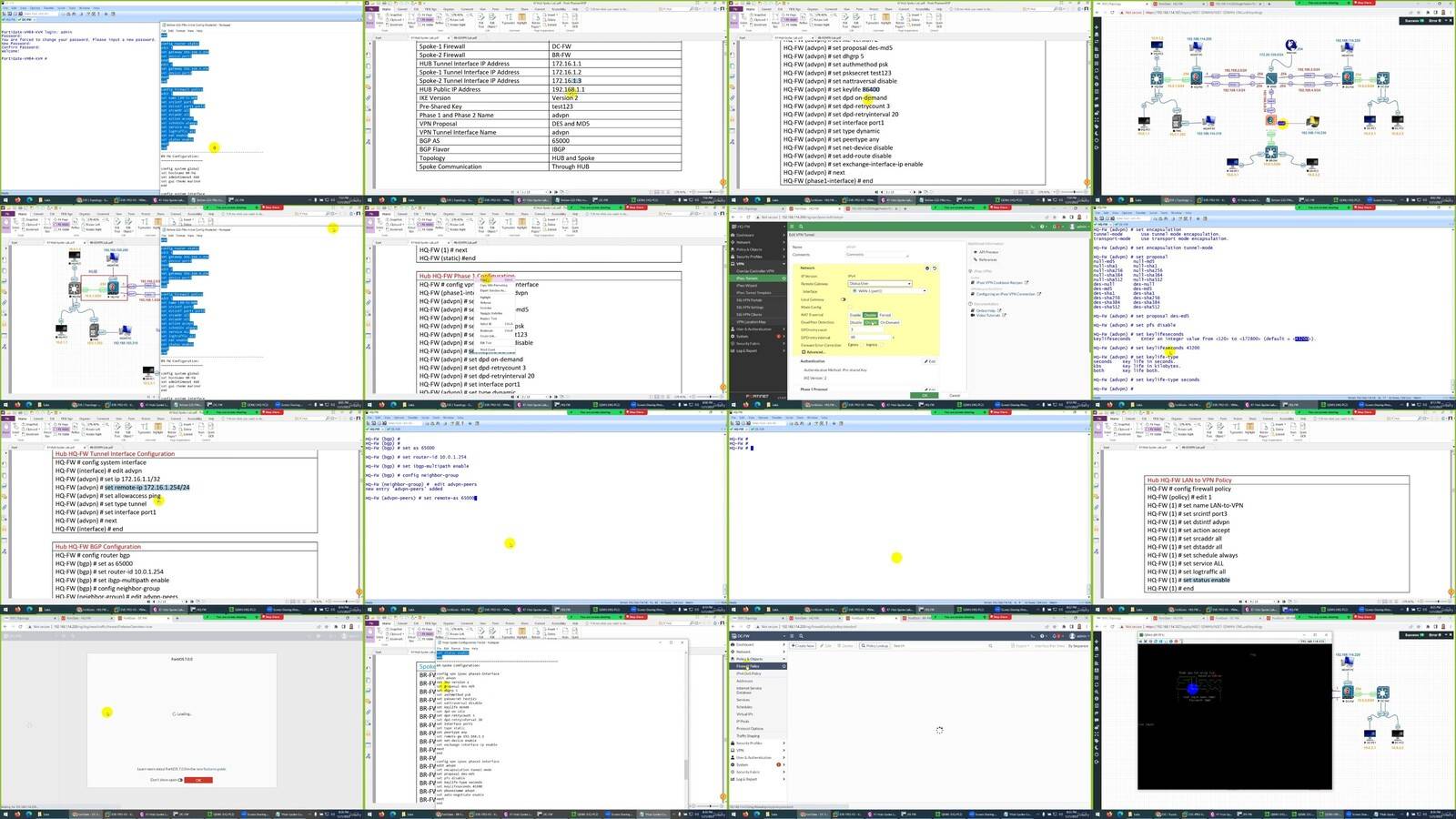Click Internet globe node in top-right topology frame
Image resolution: width=1456 pixels, height=819 pixels.
pos(1291,45)
